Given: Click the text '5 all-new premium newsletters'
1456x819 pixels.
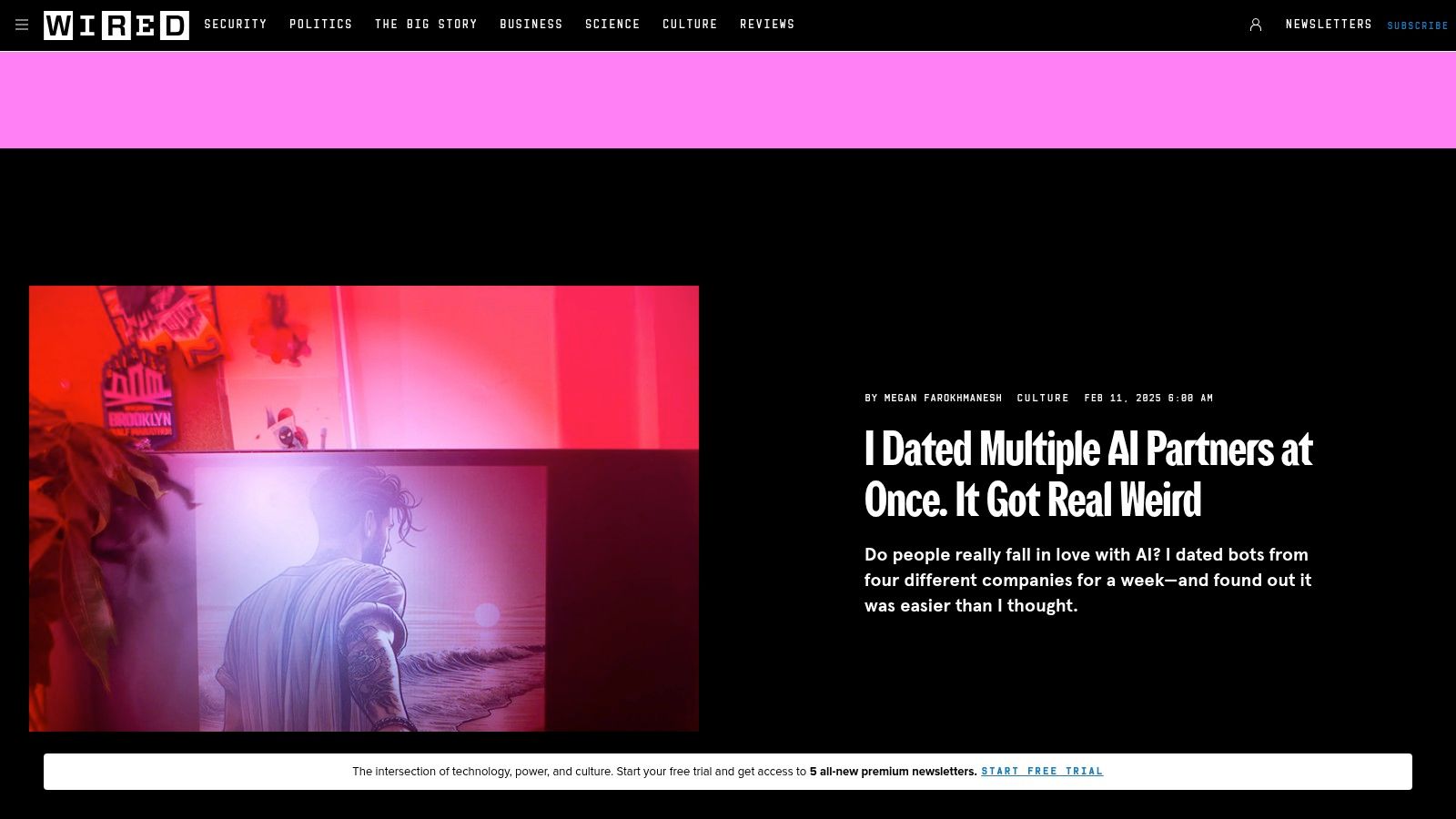Looking at the screenshot, I should 894,772.
